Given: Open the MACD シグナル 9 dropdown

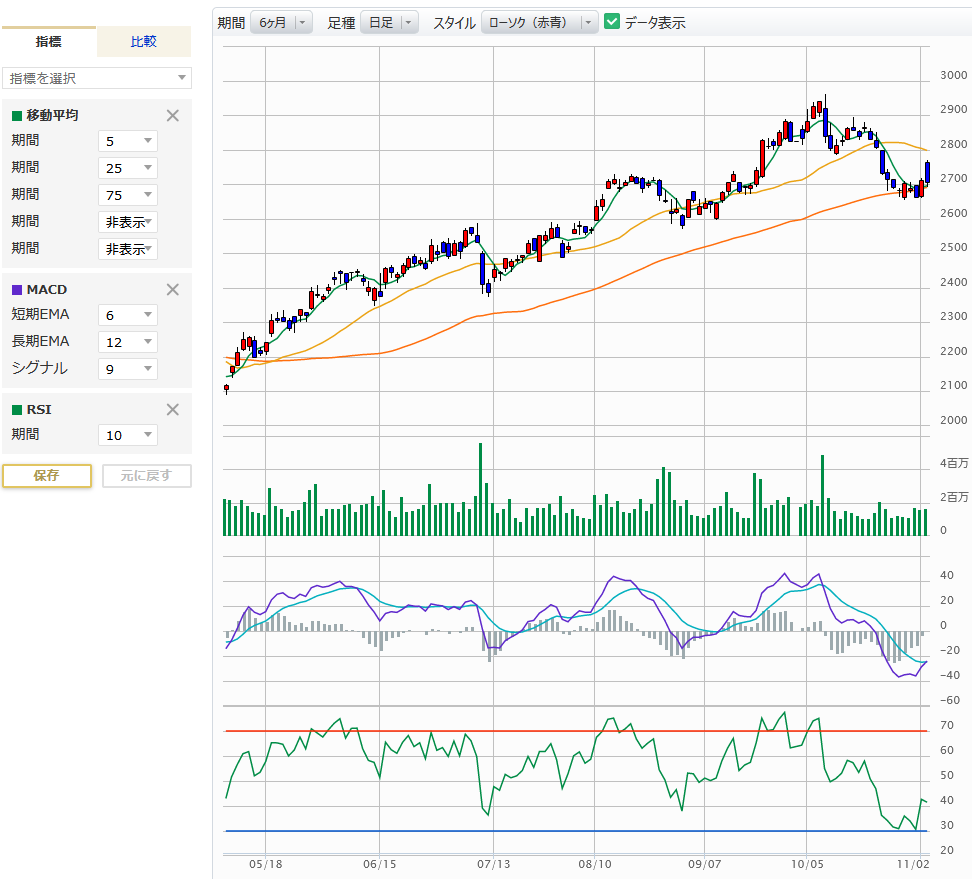Looking at the screenshot, I should [128, 369].
